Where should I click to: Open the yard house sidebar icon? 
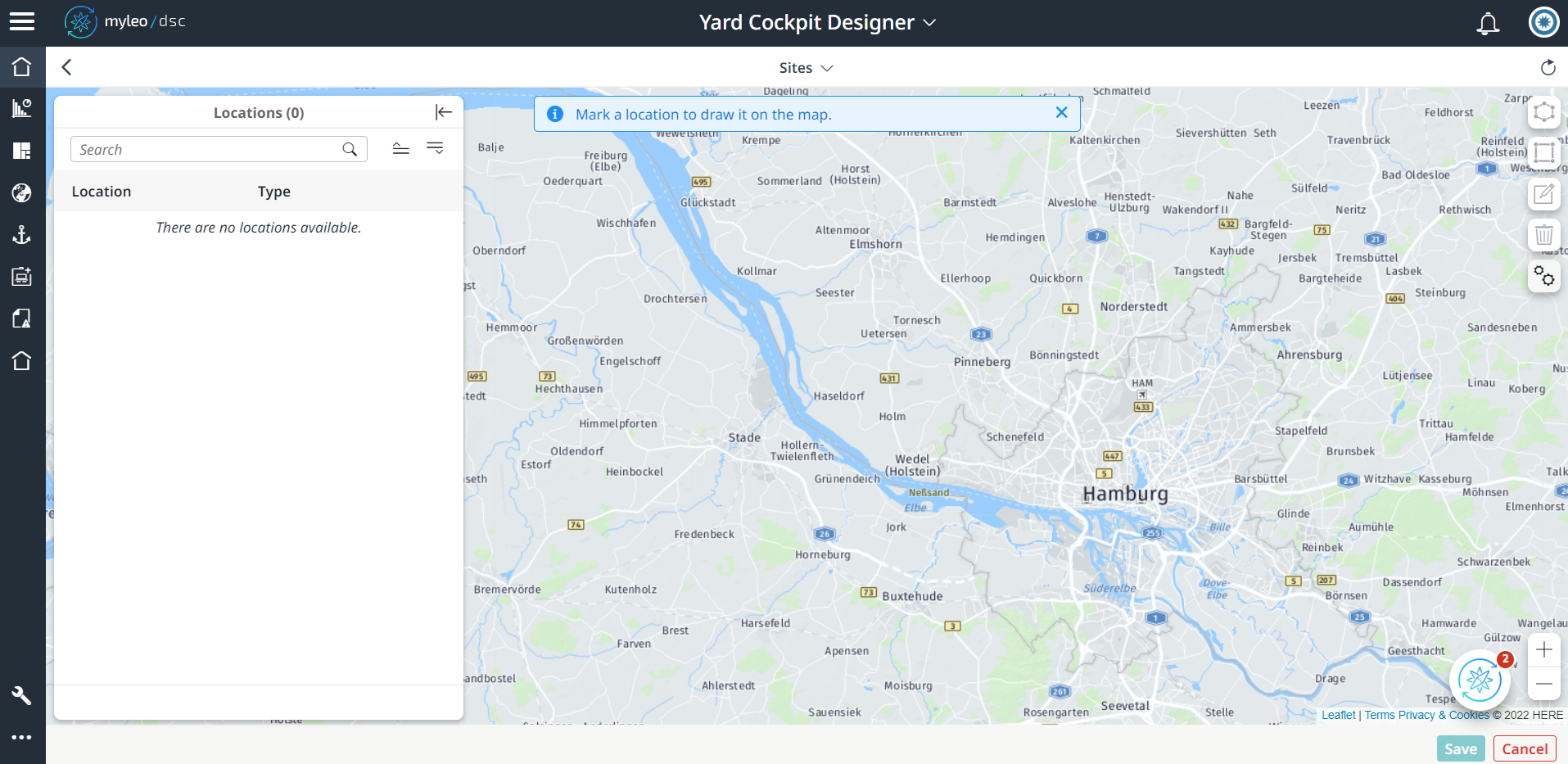point(22,360)
